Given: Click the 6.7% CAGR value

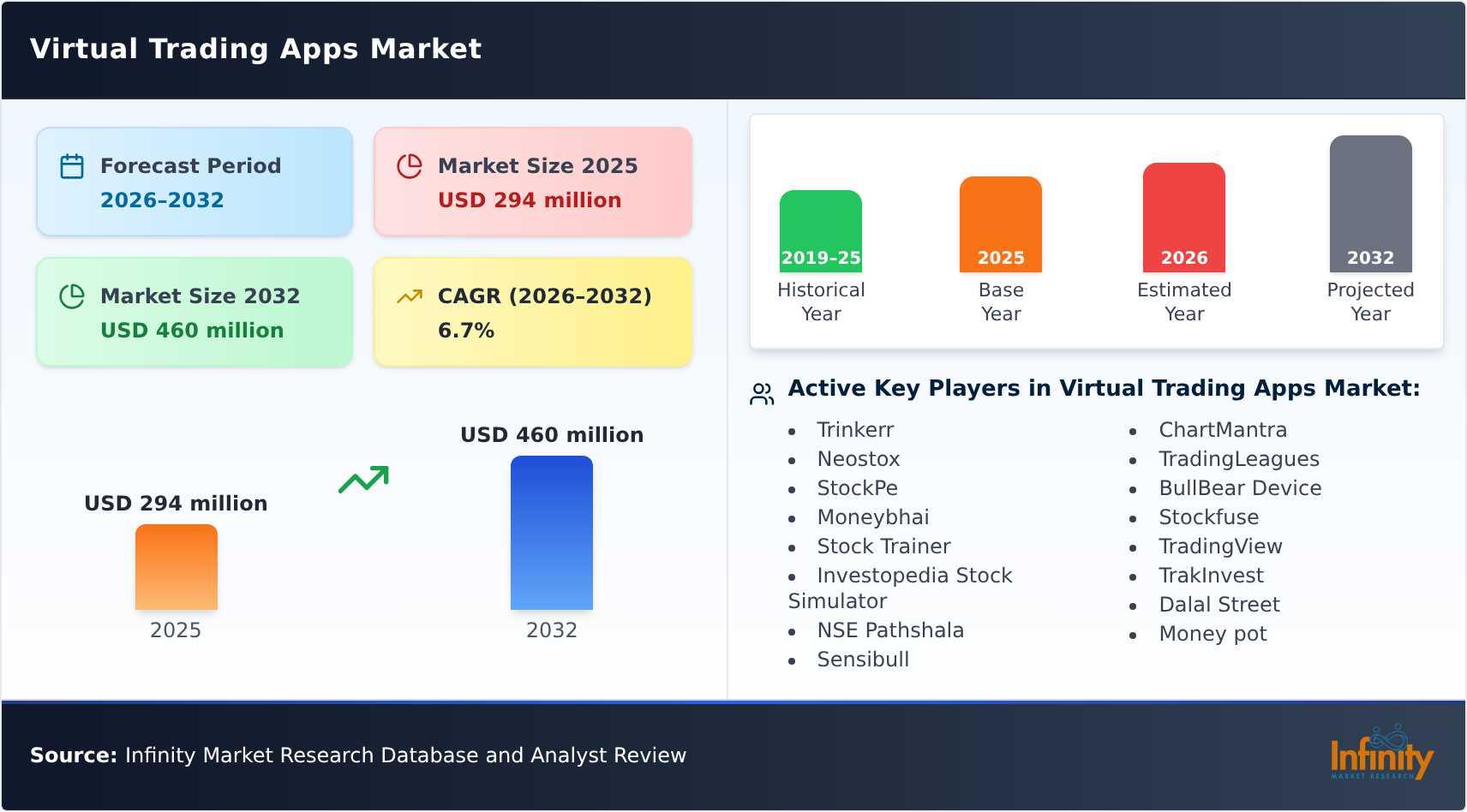Looking at the screenshot, I should point(466,331).
